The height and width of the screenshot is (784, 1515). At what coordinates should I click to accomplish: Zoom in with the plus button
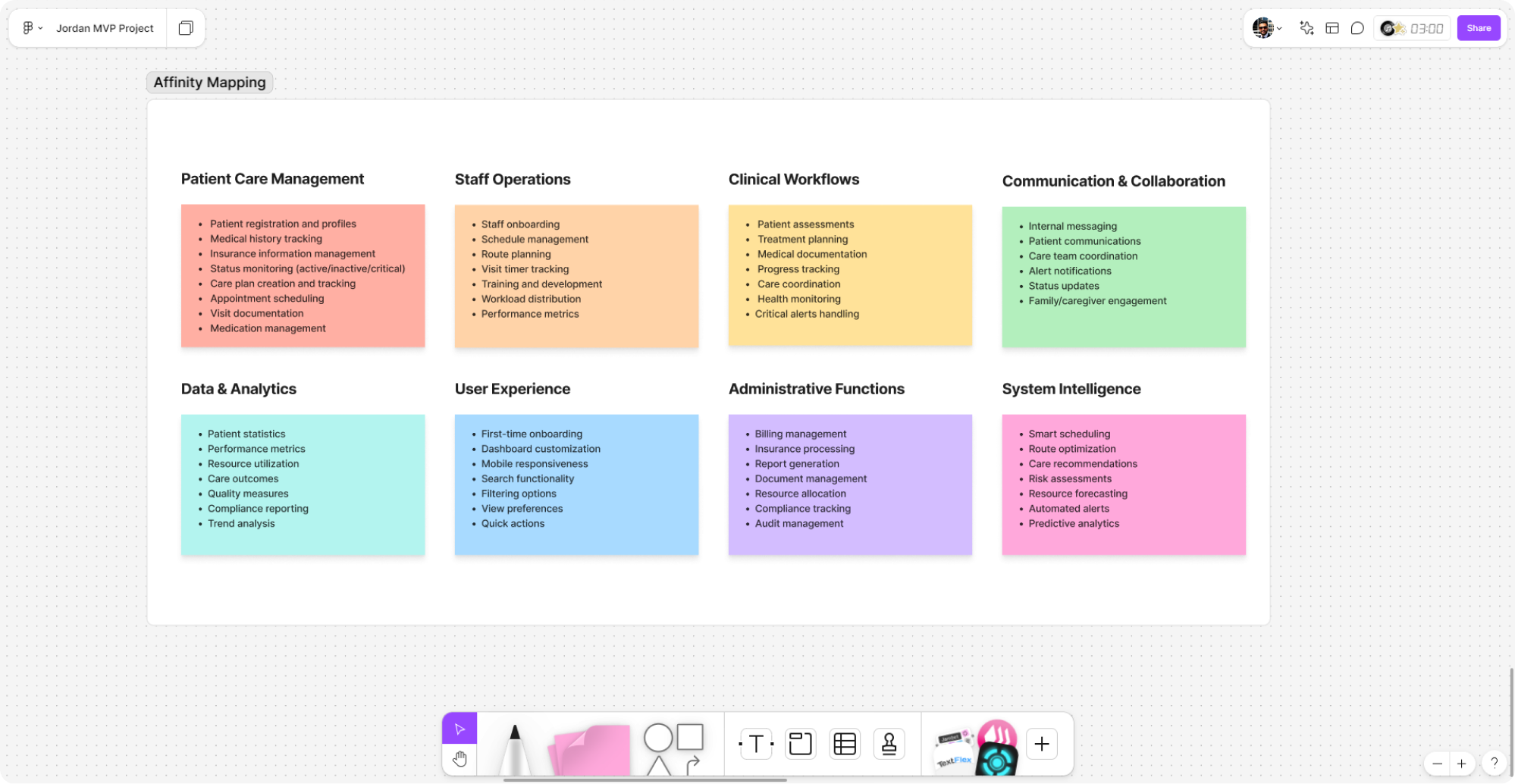1461,764
